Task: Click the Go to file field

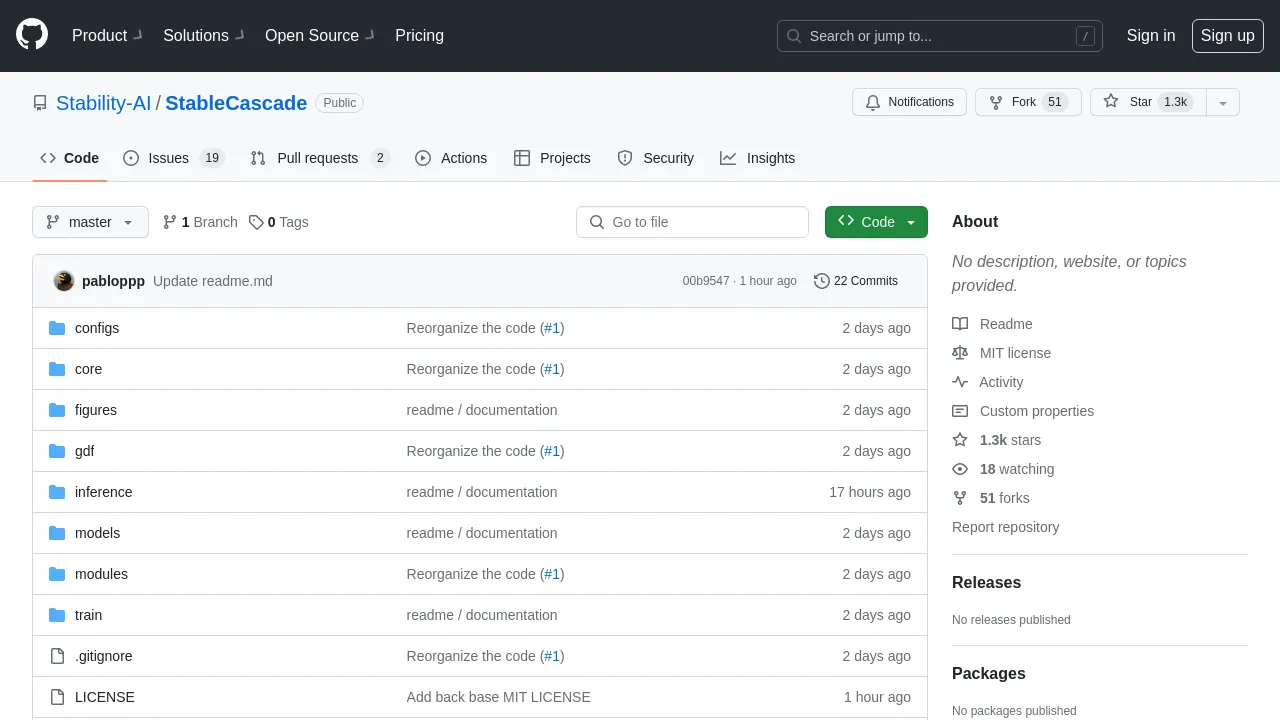Action: tap(692, 222)
